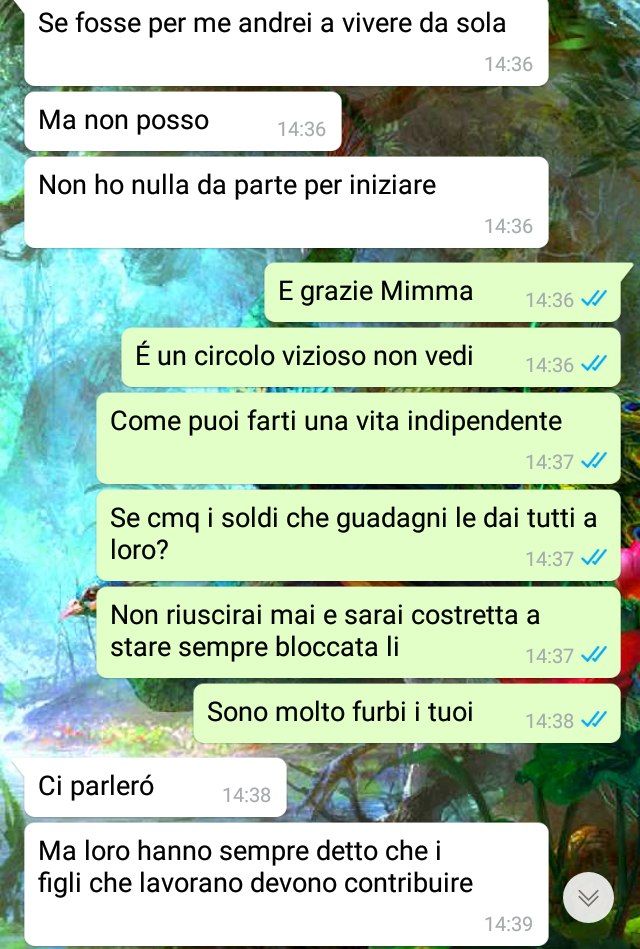Select the 'Ci parleró' message bubble
The height and width of the screenshot is (949, 640).
(x=155, y=787)
